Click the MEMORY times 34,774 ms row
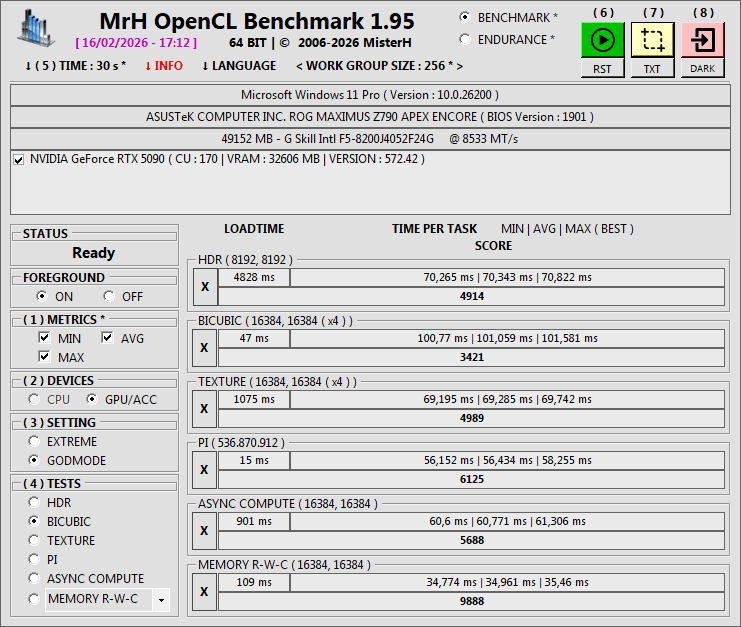The height and width of the screenshot is (627, 741). tap(508, 582)
